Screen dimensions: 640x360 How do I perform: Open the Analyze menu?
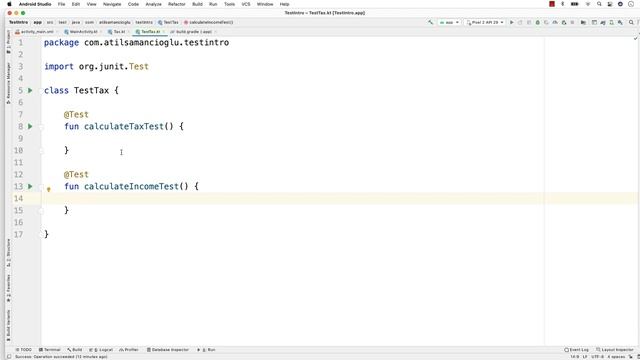(x=153, y=4)
